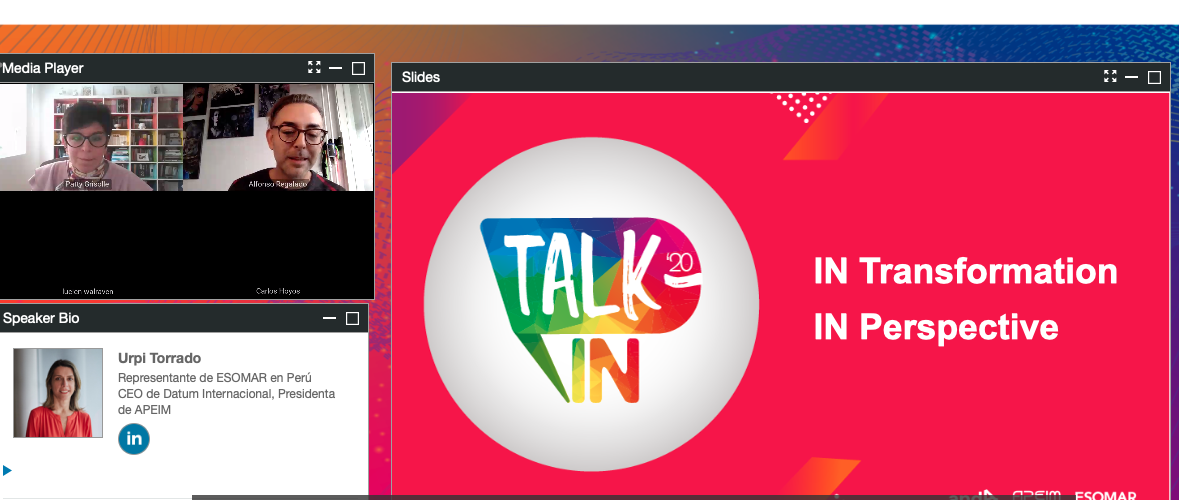
Task: Click the 'IN Perspective' slide text
Action: point(936,327)
